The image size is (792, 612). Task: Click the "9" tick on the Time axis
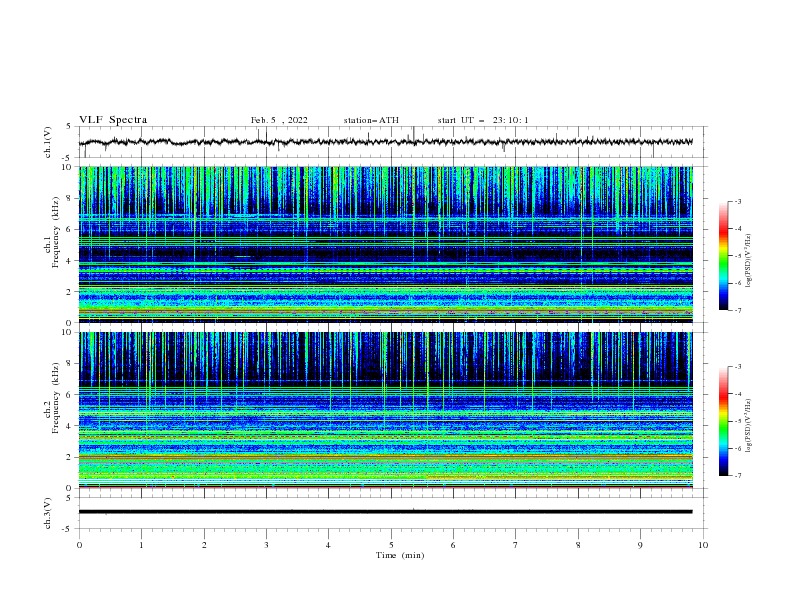point(640,545)
